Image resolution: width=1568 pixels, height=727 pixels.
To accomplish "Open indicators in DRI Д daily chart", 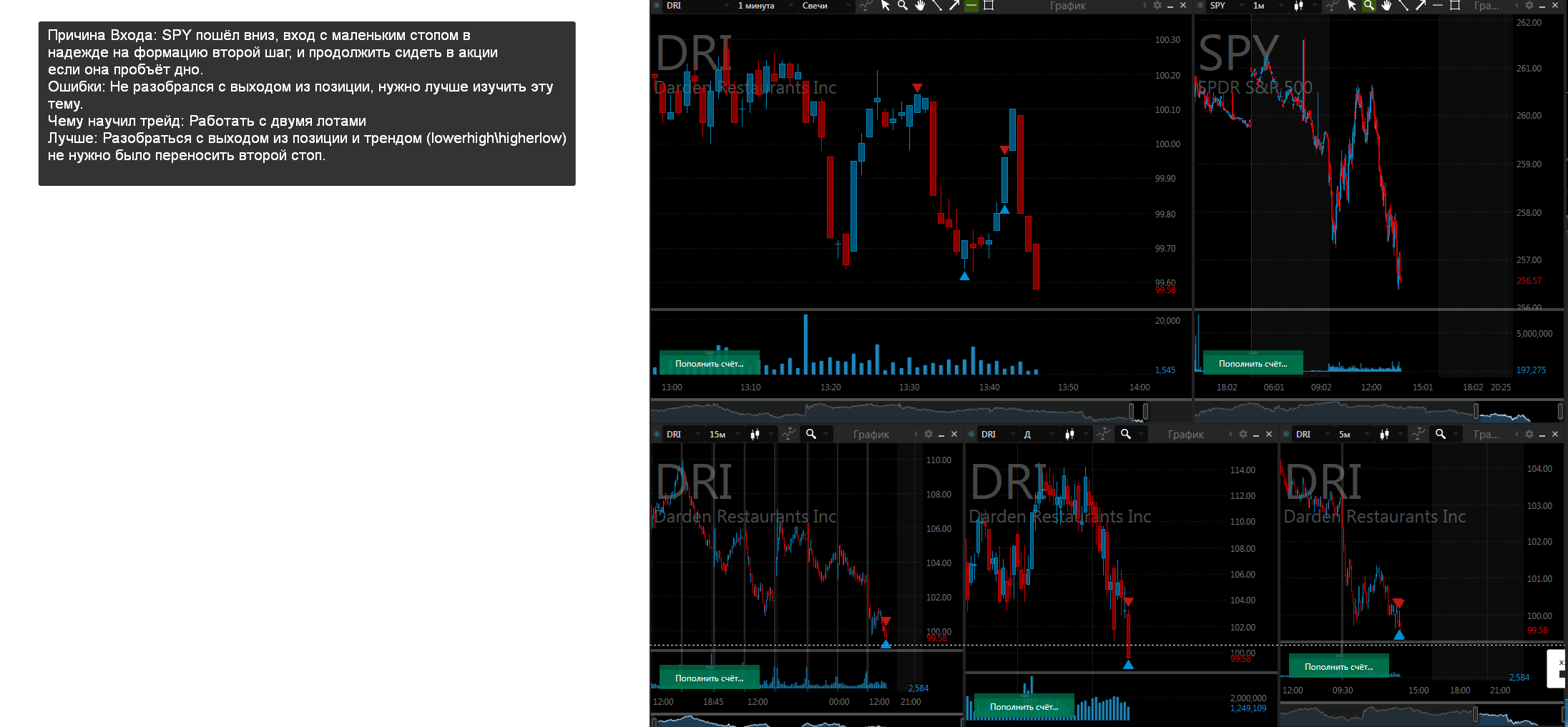I will point(1103,434).
